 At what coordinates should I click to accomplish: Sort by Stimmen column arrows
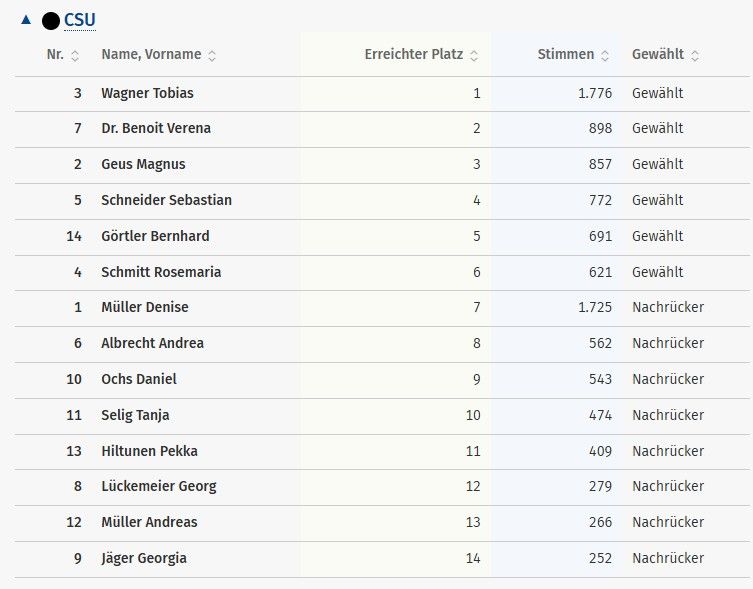(x=605, y=55)
